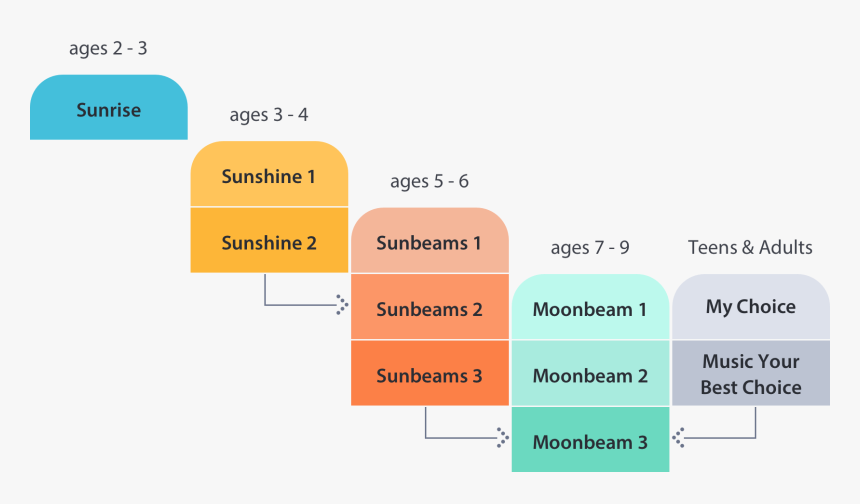
Task: Select the Moonbeam 1 block
Action: click(590, 308)
